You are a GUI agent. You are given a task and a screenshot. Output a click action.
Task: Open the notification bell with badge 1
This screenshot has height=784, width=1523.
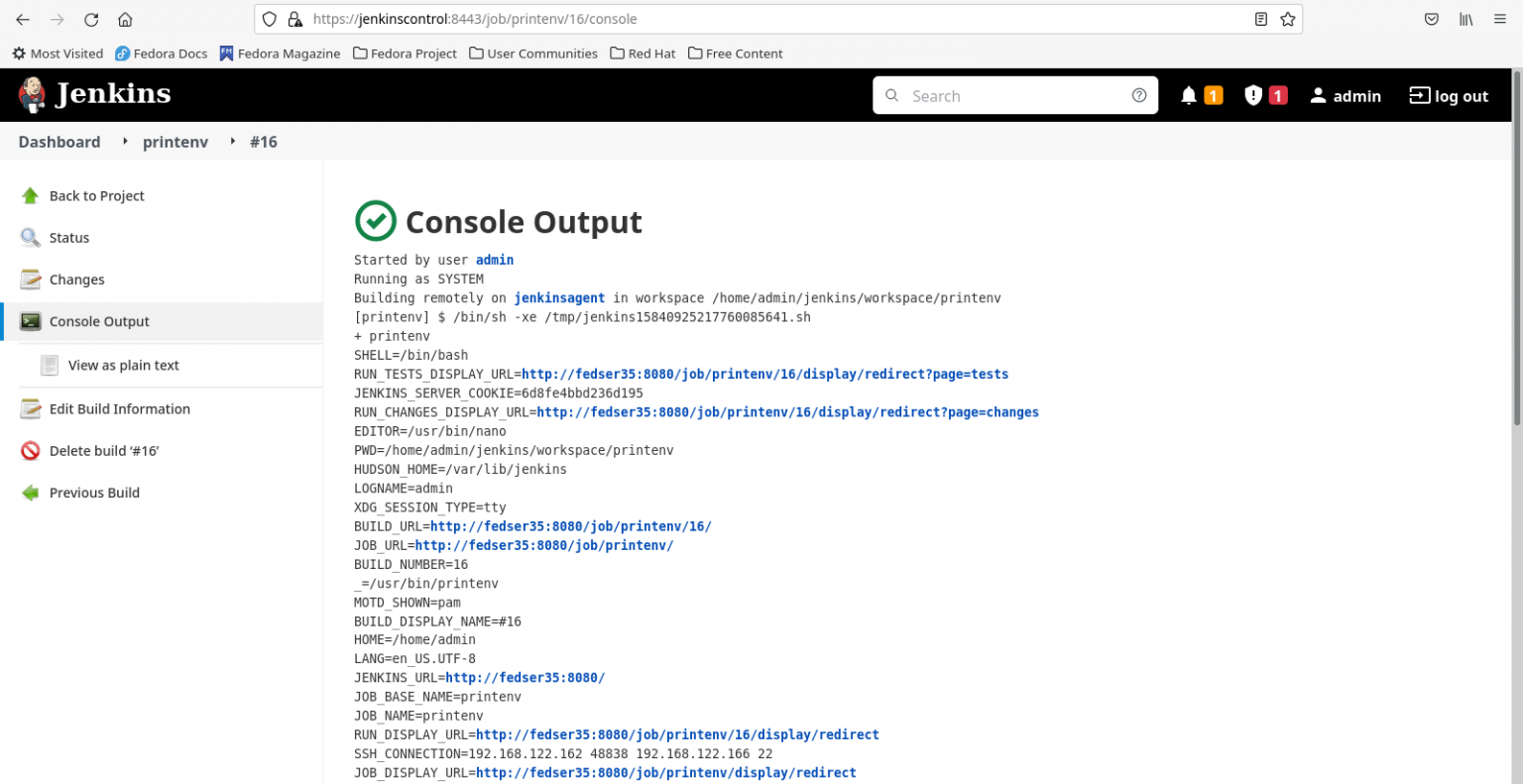(1200, 95)
